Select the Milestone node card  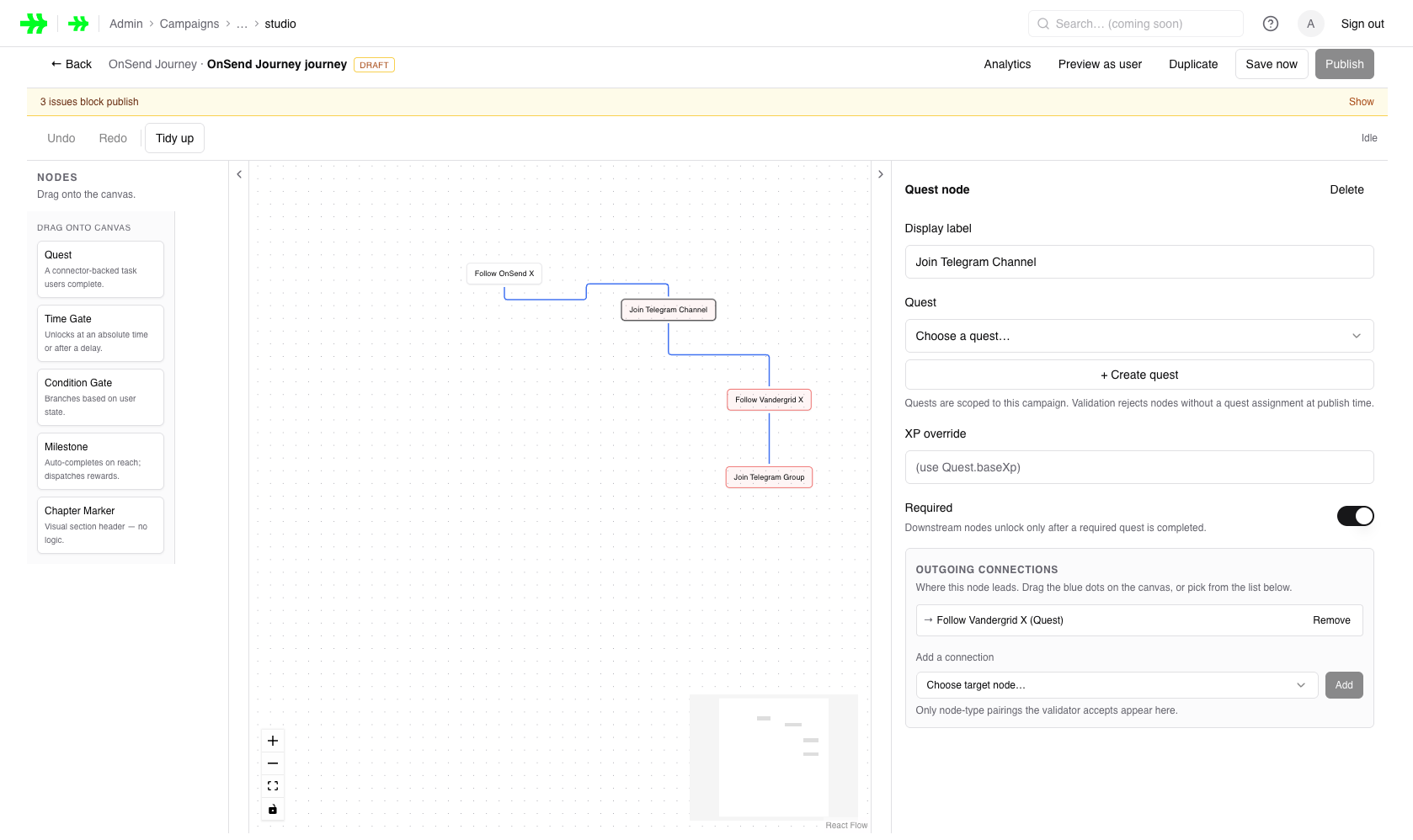100,461
